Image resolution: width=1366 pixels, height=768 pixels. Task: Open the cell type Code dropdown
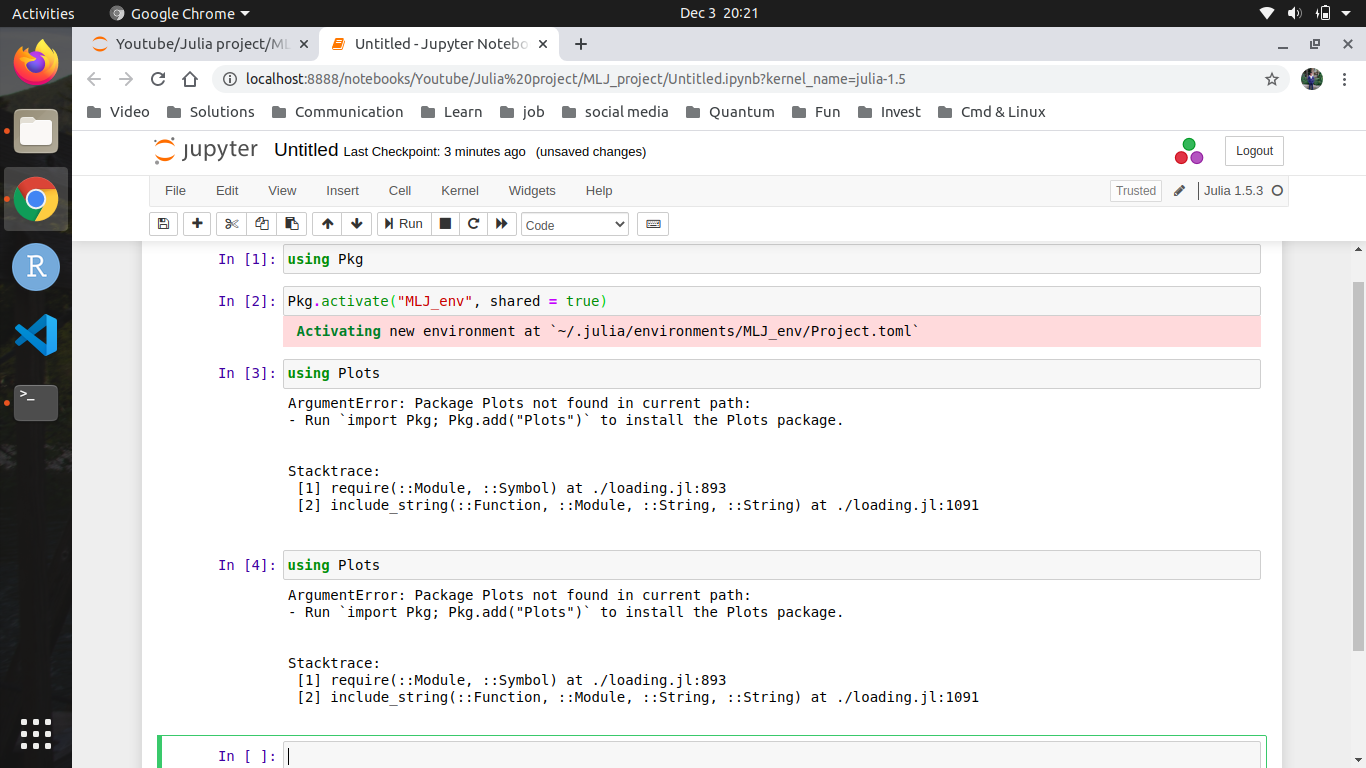click(x=575, y=225)
